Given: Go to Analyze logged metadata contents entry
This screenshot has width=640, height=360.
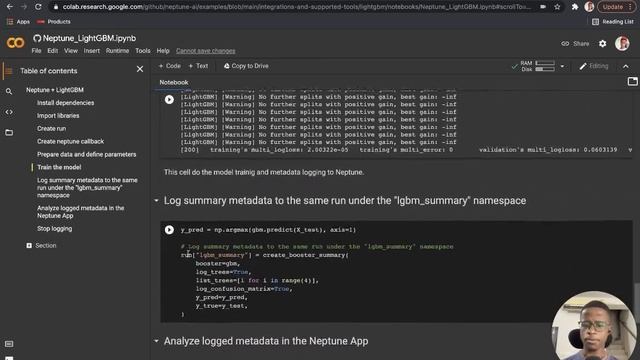Looking at the screenshot, I should (80, 212).
